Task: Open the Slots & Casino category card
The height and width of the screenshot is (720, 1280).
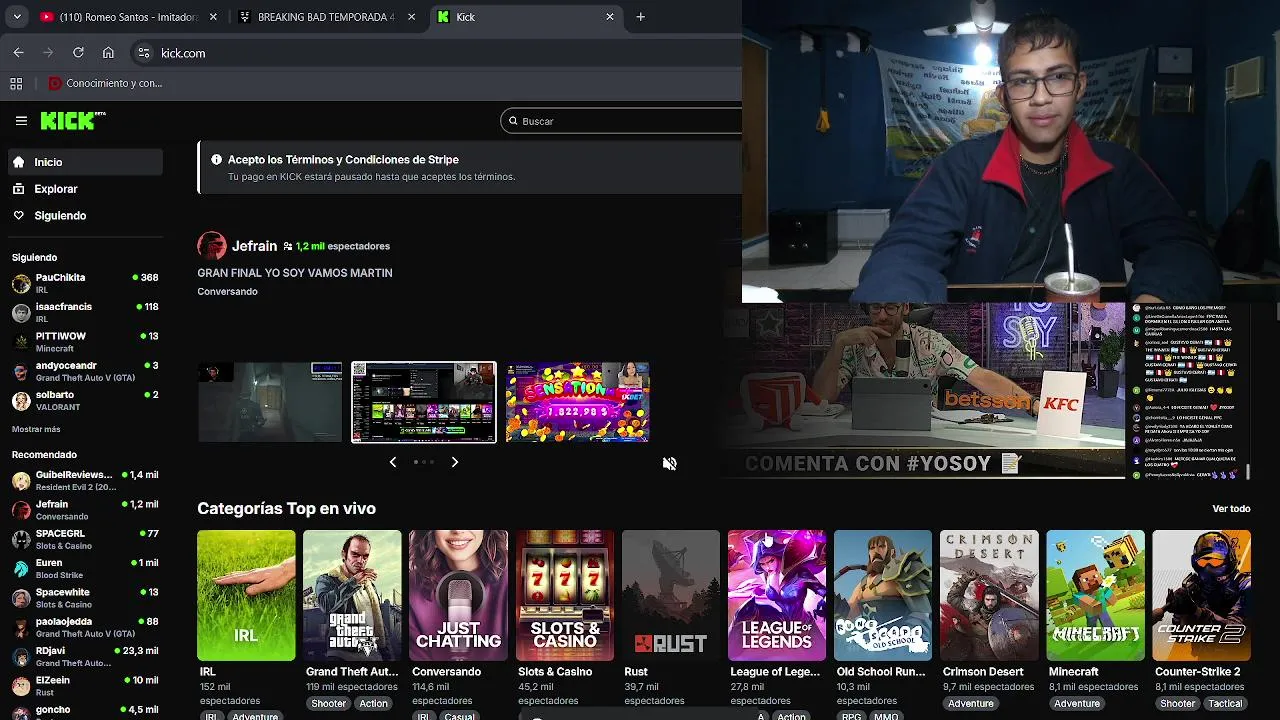Action: pos(565,595)
